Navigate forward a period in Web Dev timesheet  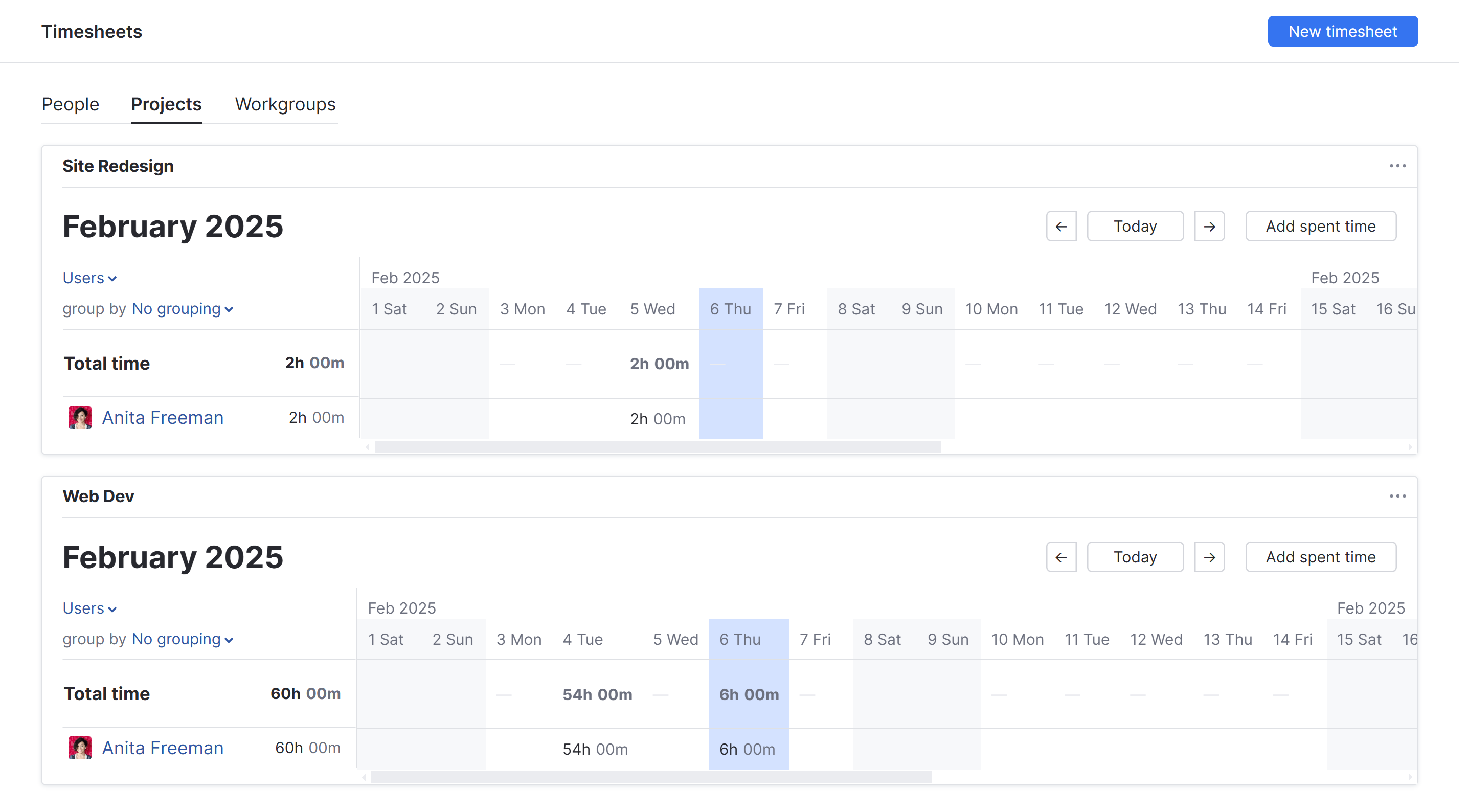coord(1210,557)
